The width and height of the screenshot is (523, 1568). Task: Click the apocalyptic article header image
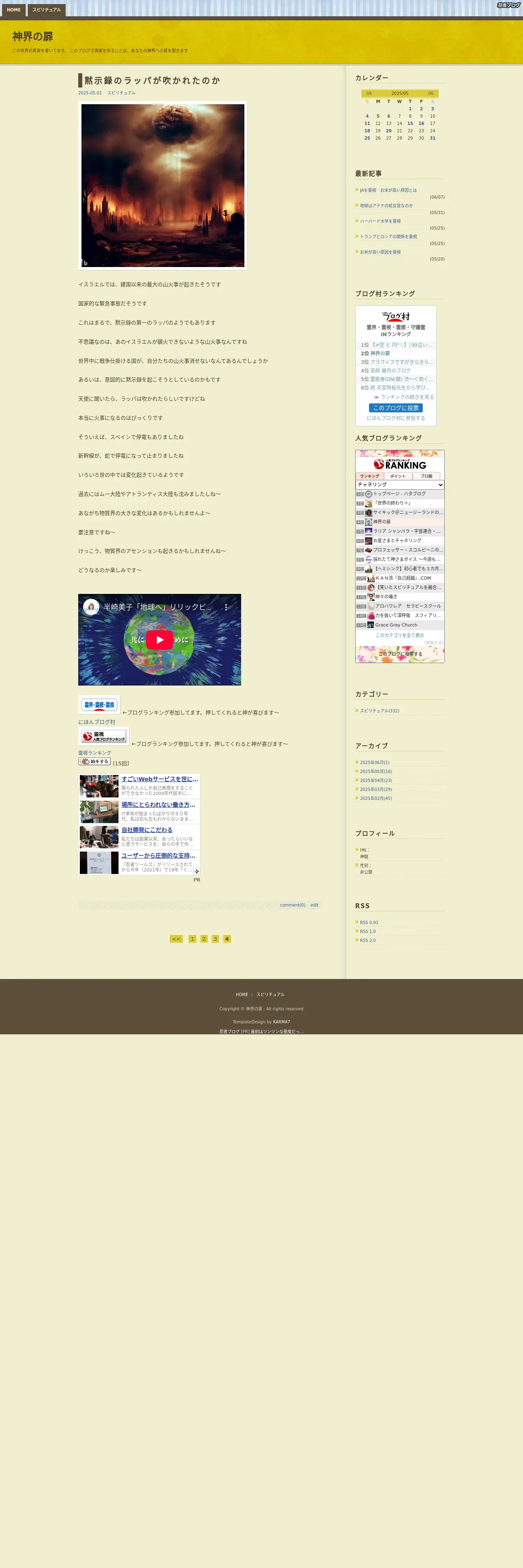(x=163, y=185)
